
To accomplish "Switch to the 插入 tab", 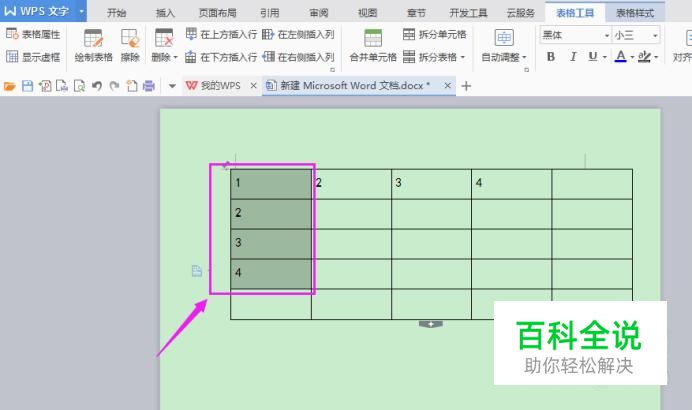I will pyautogui.click(x=165, y=13).
